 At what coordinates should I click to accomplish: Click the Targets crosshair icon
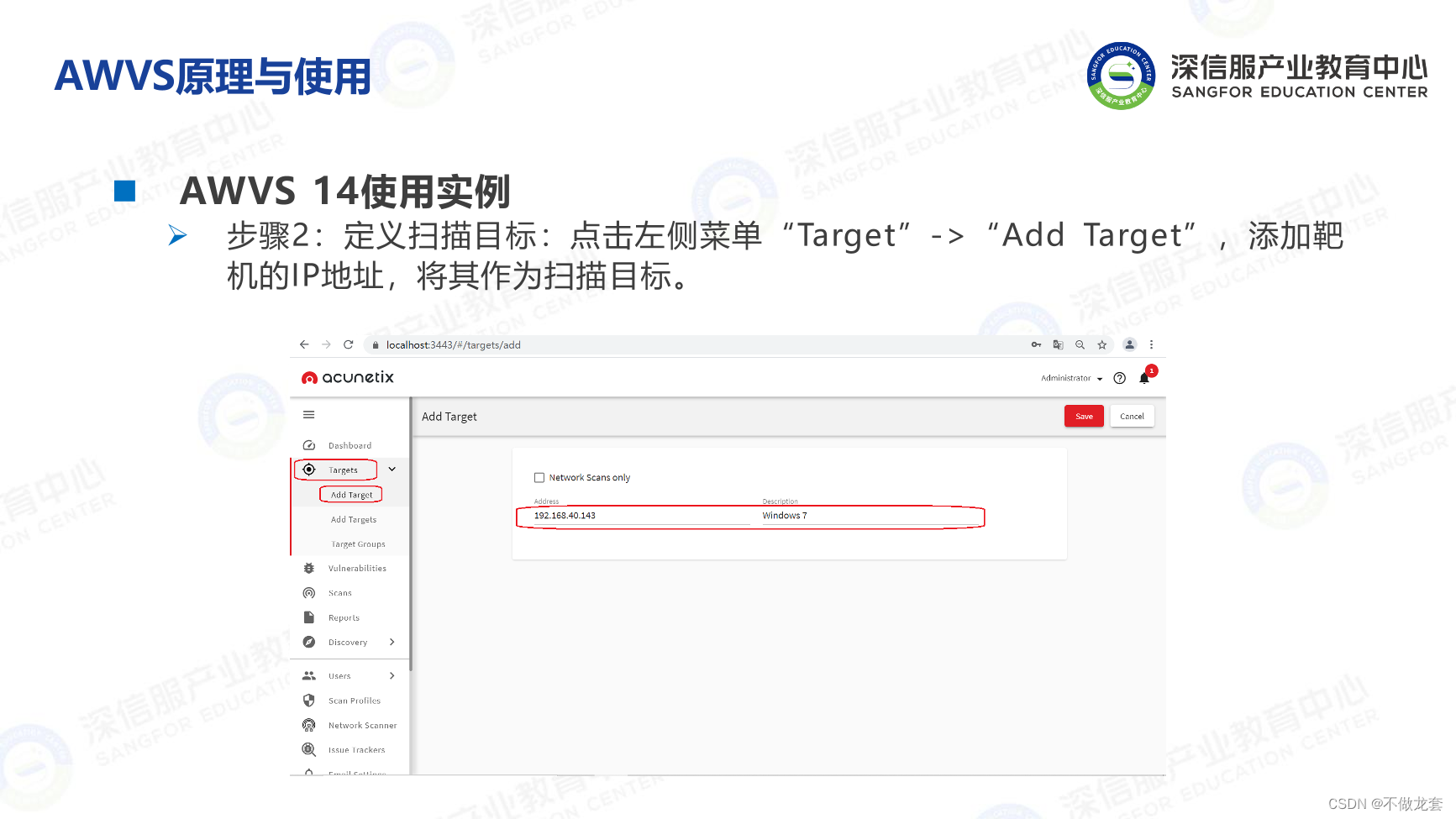tap(308, 470)
